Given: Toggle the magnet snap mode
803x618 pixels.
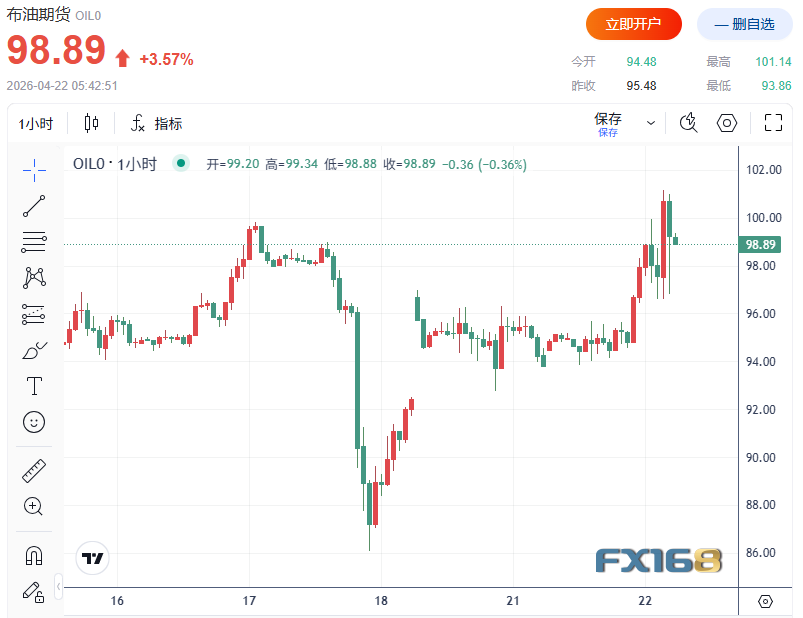Looking at the screenshot, I should [x=34, y=556].
